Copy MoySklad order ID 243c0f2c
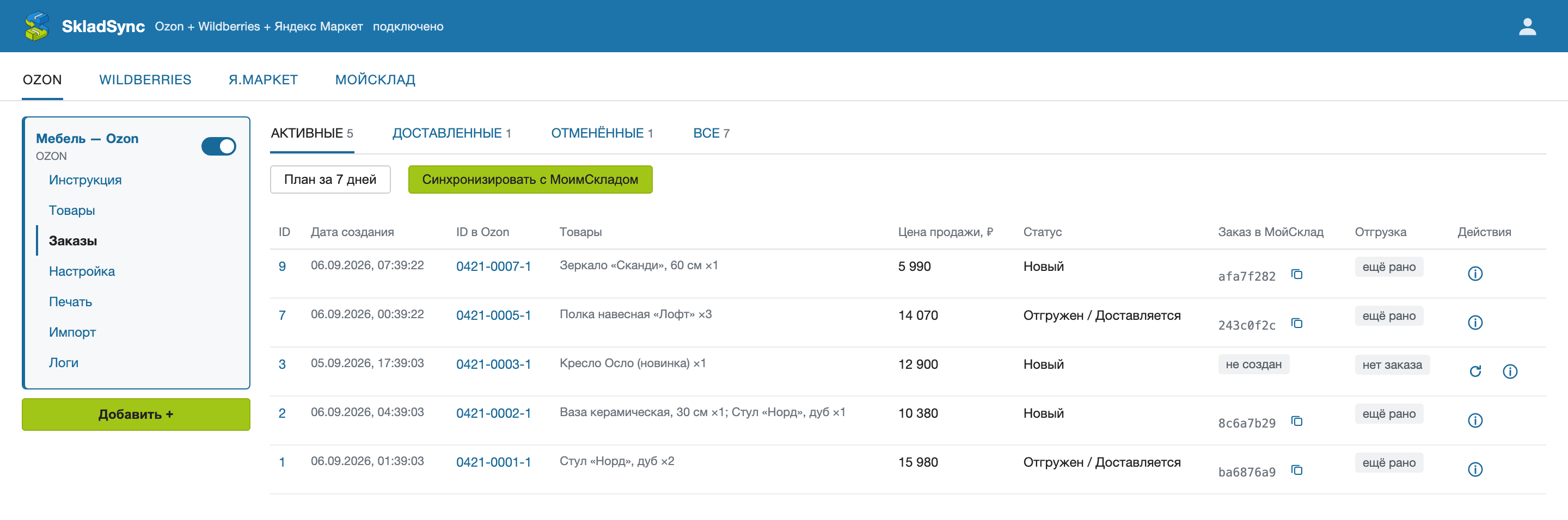Screen dimensions: 1568x520 click(x=1296, y=324)
